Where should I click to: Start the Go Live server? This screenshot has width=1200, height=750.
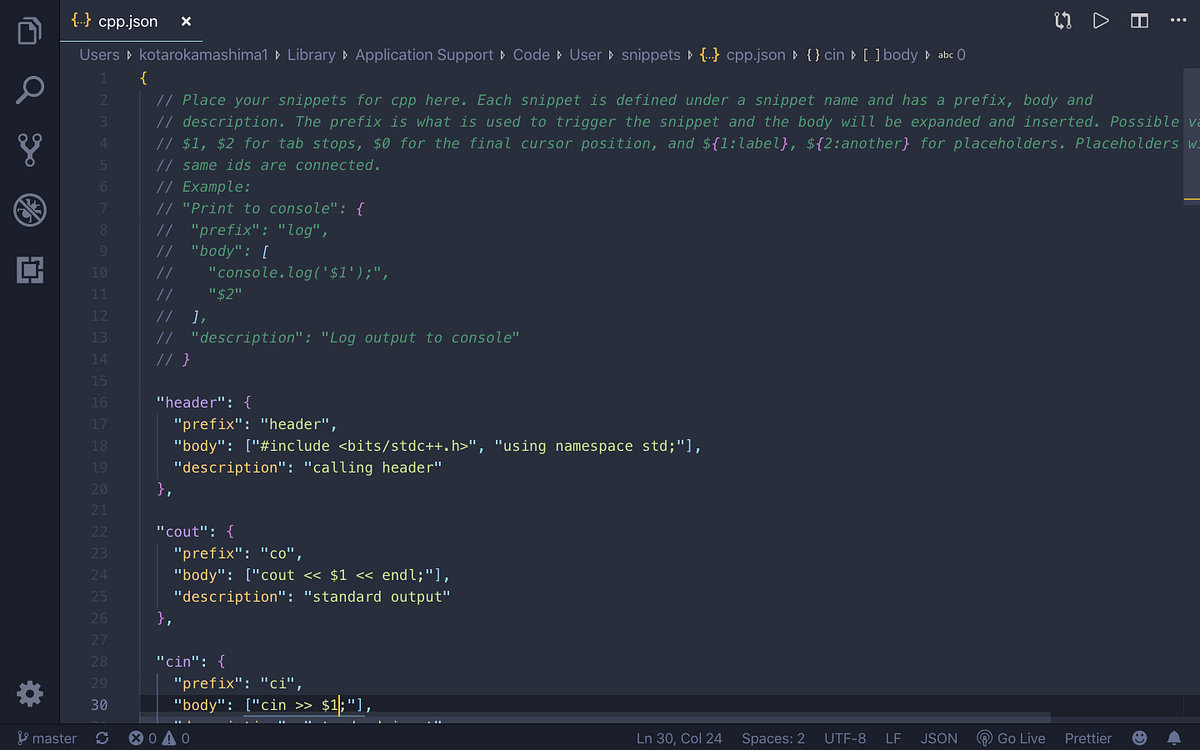[x=1011, y=738]
